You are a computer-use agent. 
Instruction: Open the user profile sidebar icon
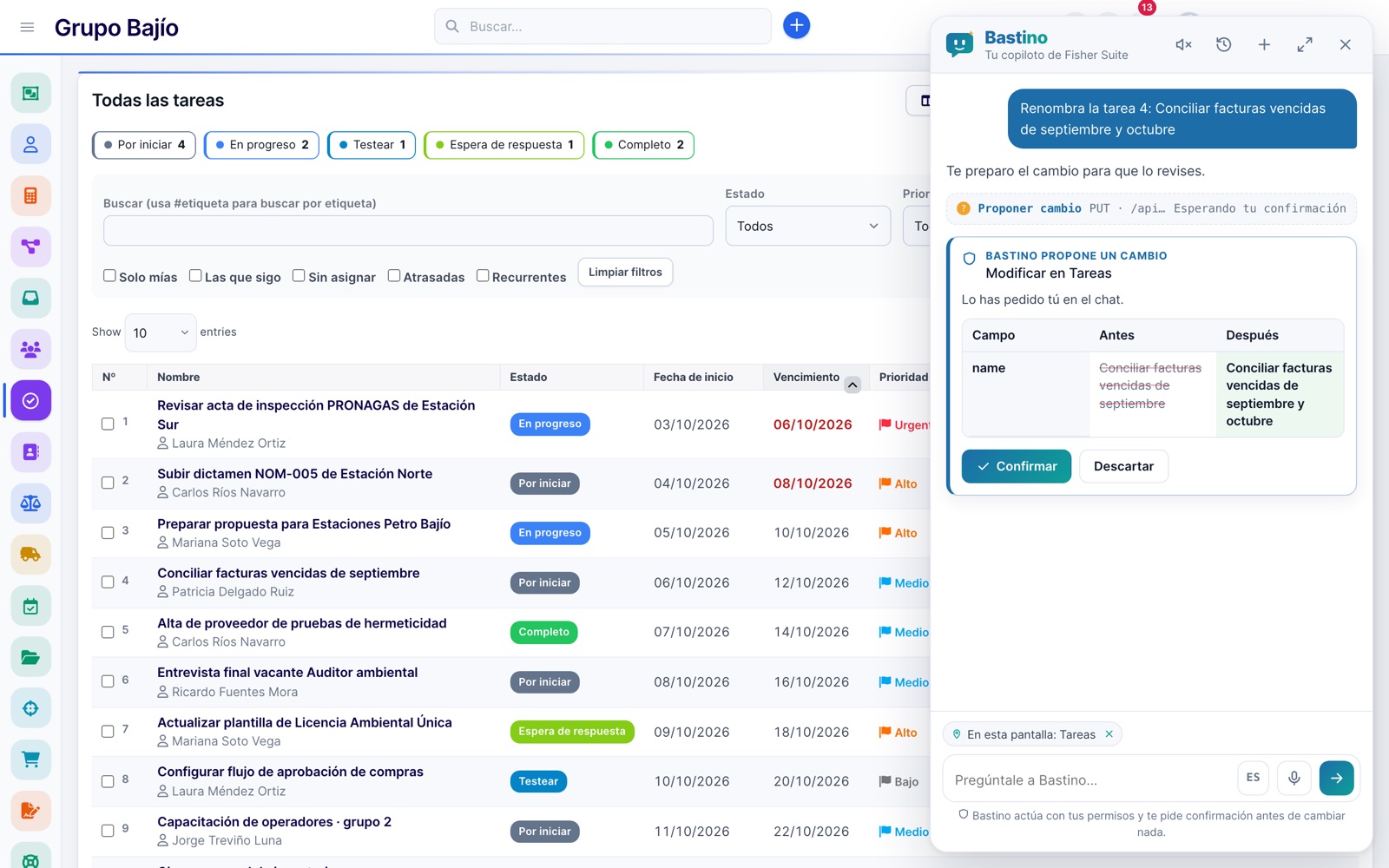[30, 144]
